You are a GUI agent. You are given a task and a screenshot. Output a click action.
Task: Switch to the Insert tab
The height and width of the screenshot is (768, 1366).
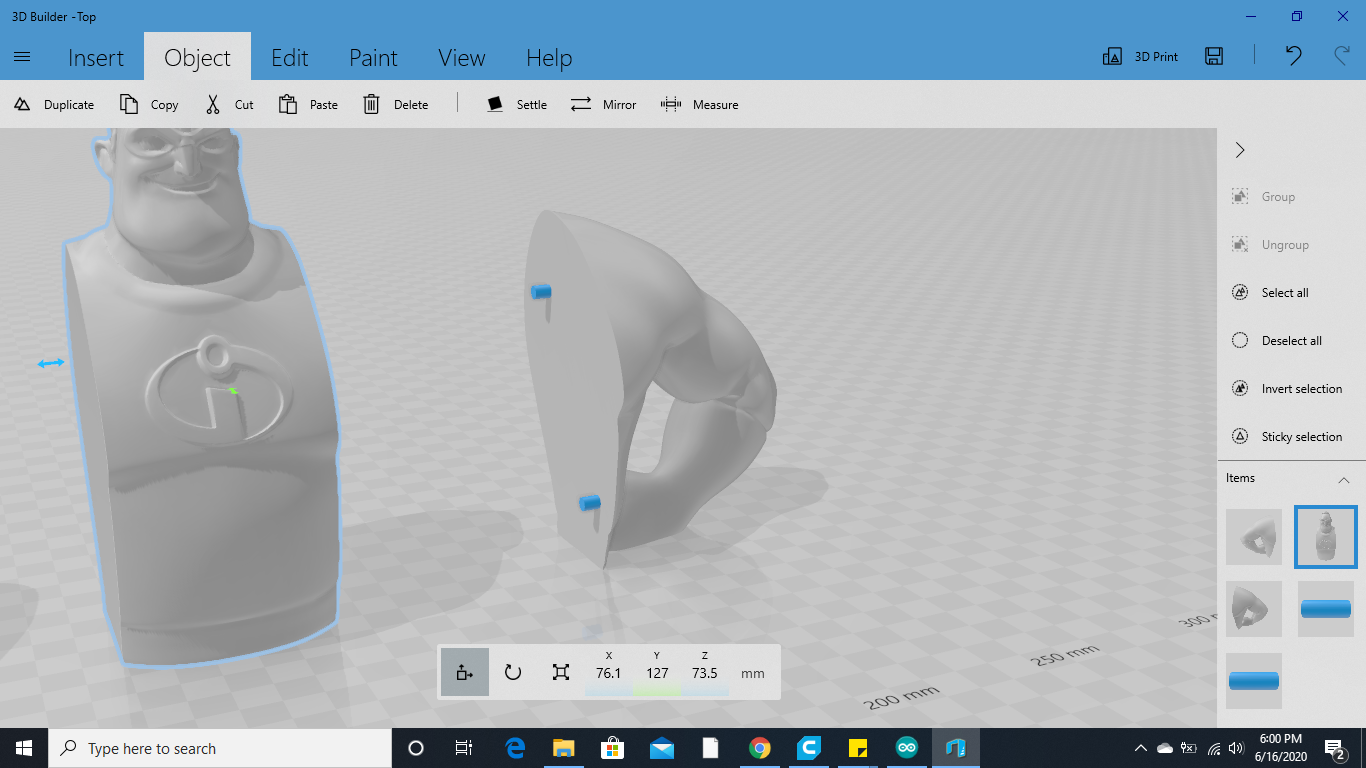click(x=96, y=57)
